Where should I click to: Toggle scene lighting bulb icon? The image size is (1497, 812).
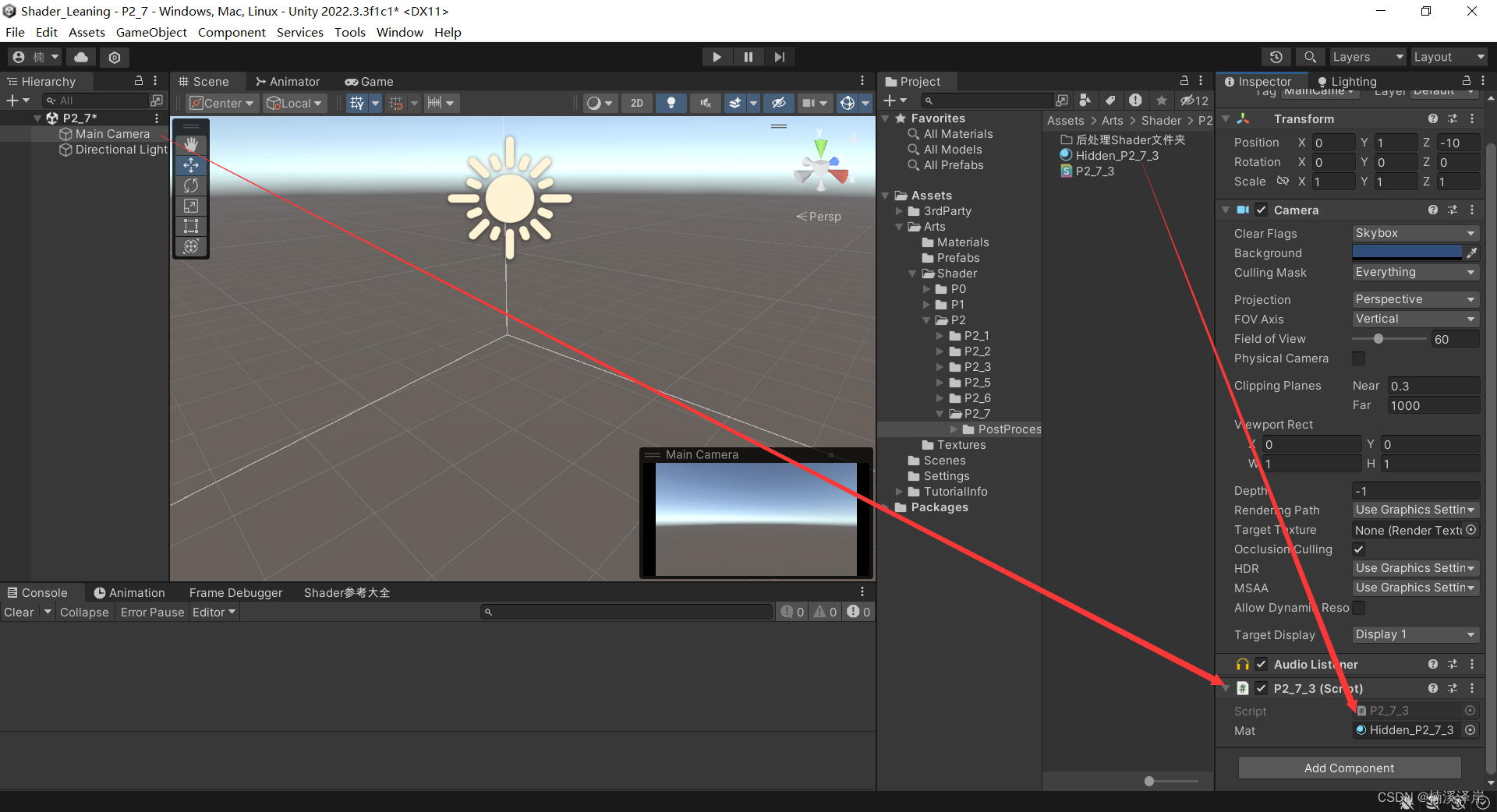click(x=671, y=103)
